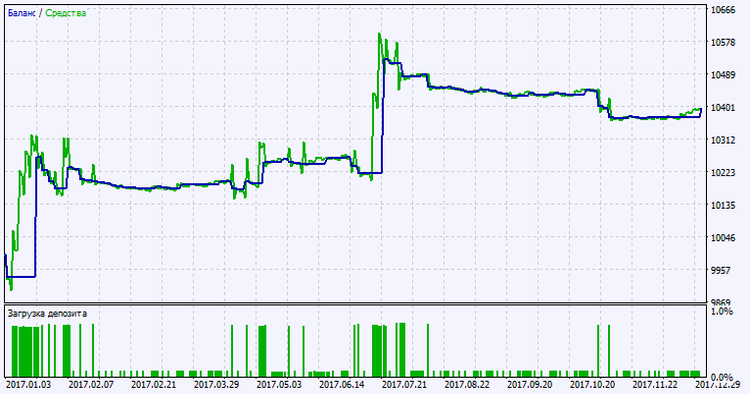Click the 2017.01.03 date label
The width and height of the screenshot is (750, 394).
click(28, 384)
